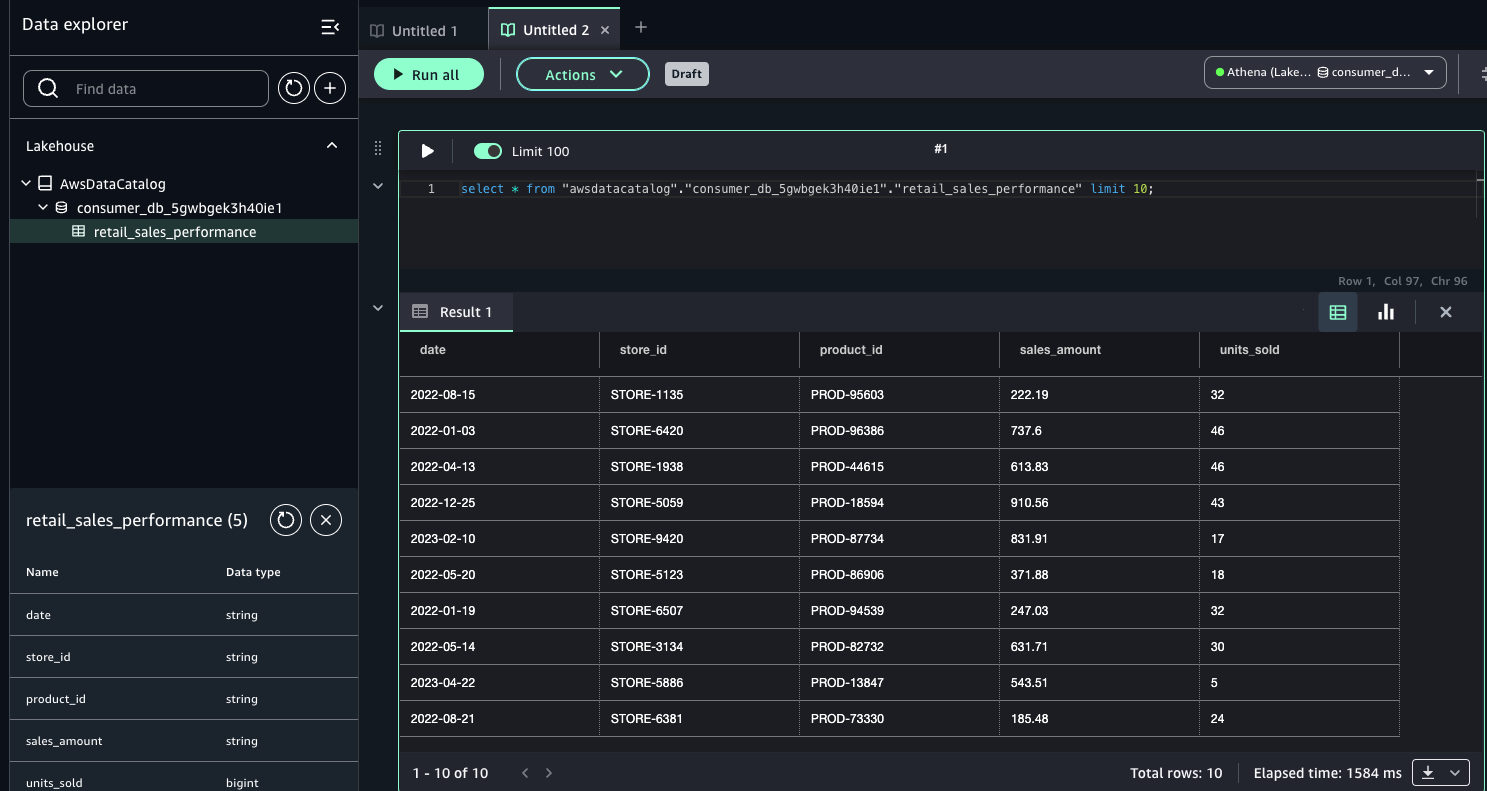This screenshot has height=791, width=1487.
Task: Close the Untitled 2 tab
Action: 604,30
